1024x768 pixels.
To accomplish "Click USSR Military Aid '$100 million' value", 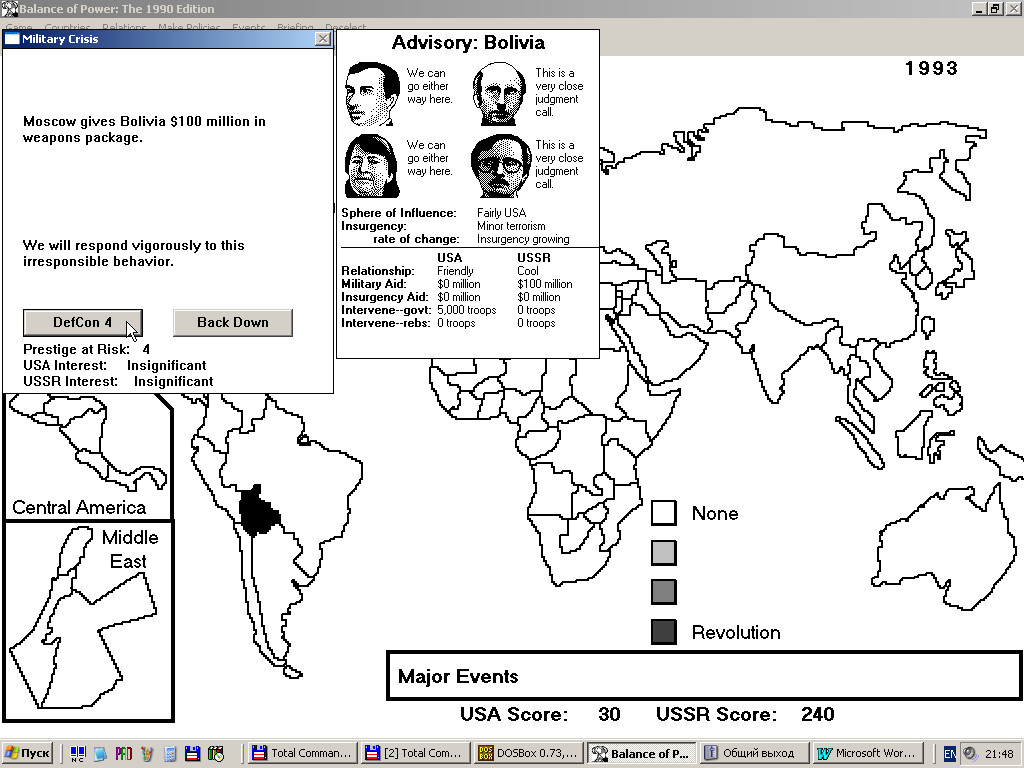I will click(545, 284).
